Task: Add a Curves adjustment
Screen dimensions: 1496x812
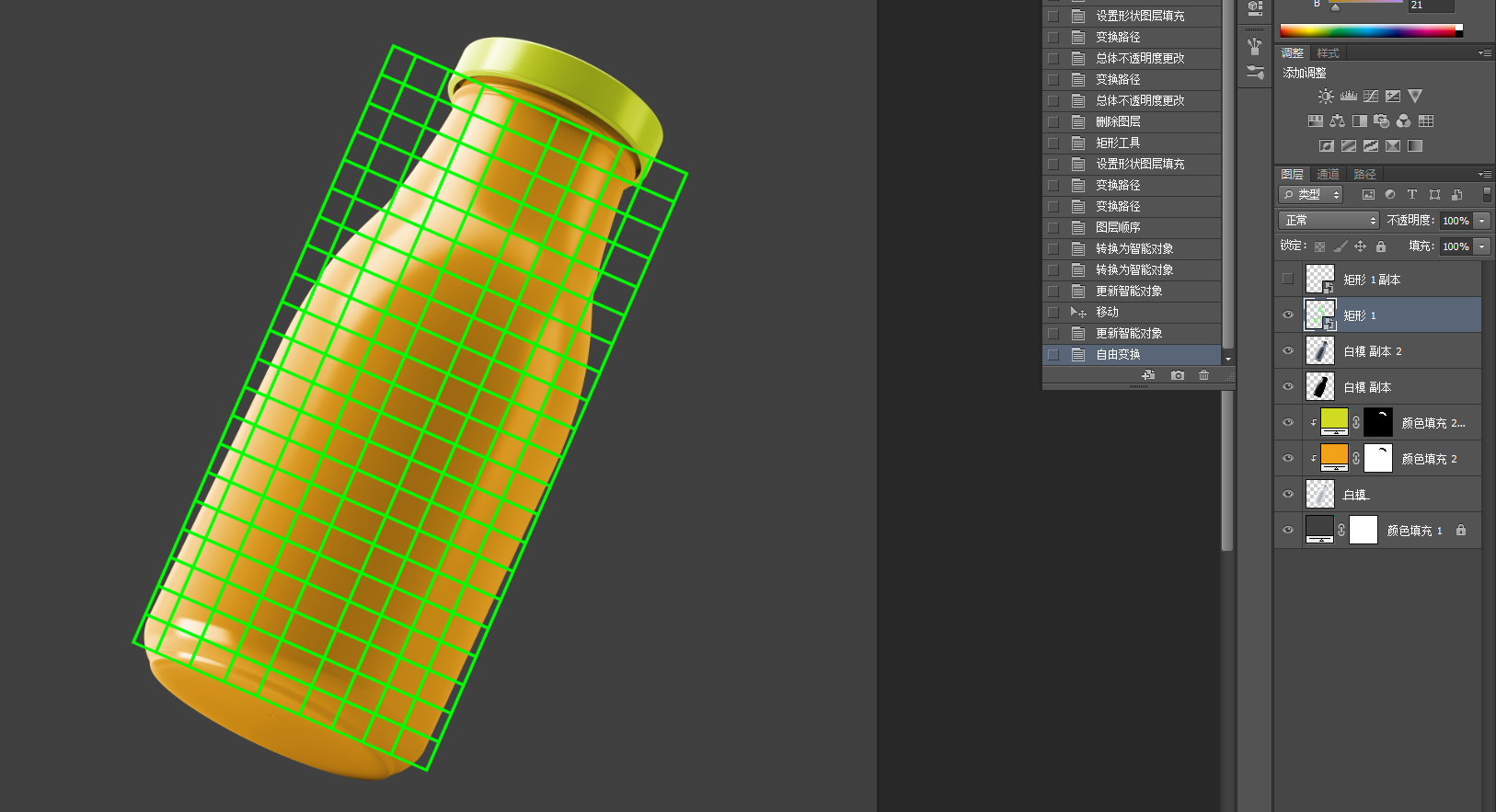Action: 1371,96
